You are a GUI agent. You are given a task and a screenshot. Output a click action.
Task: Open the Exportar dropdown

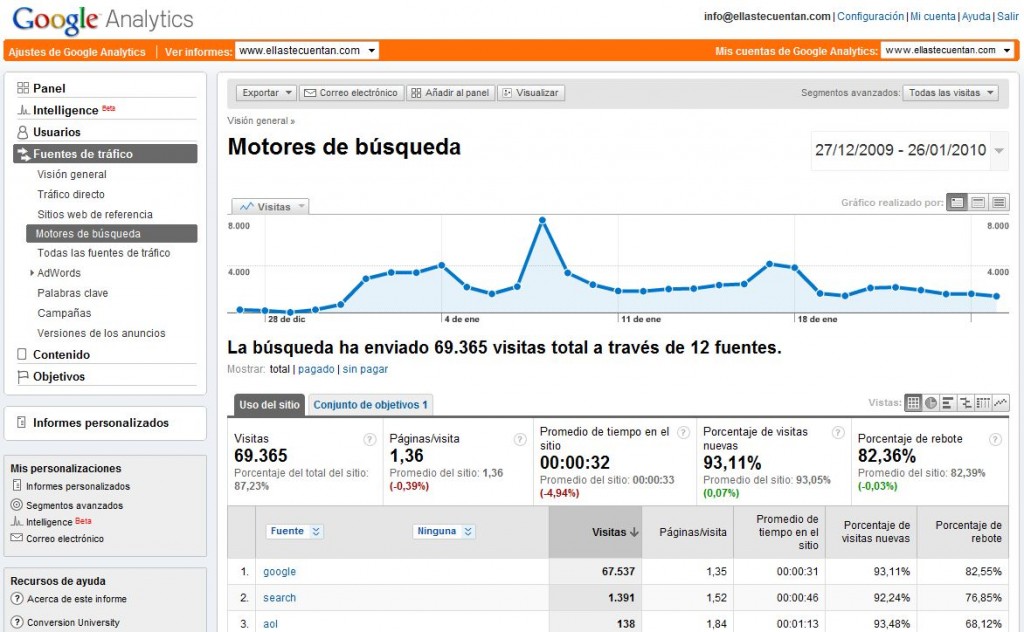click(x=266, y=93)
